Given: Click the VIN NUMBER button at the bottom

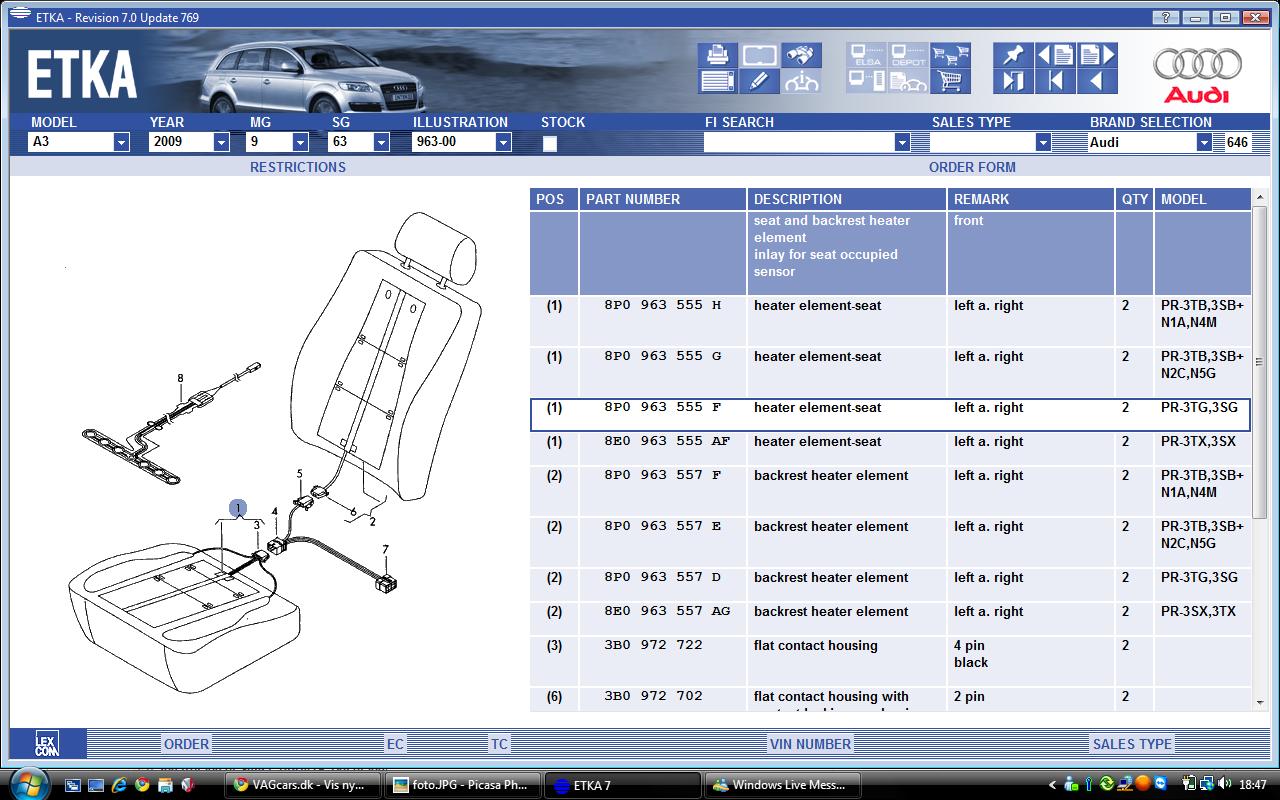Looking at the screenshot, I should 809,744.
